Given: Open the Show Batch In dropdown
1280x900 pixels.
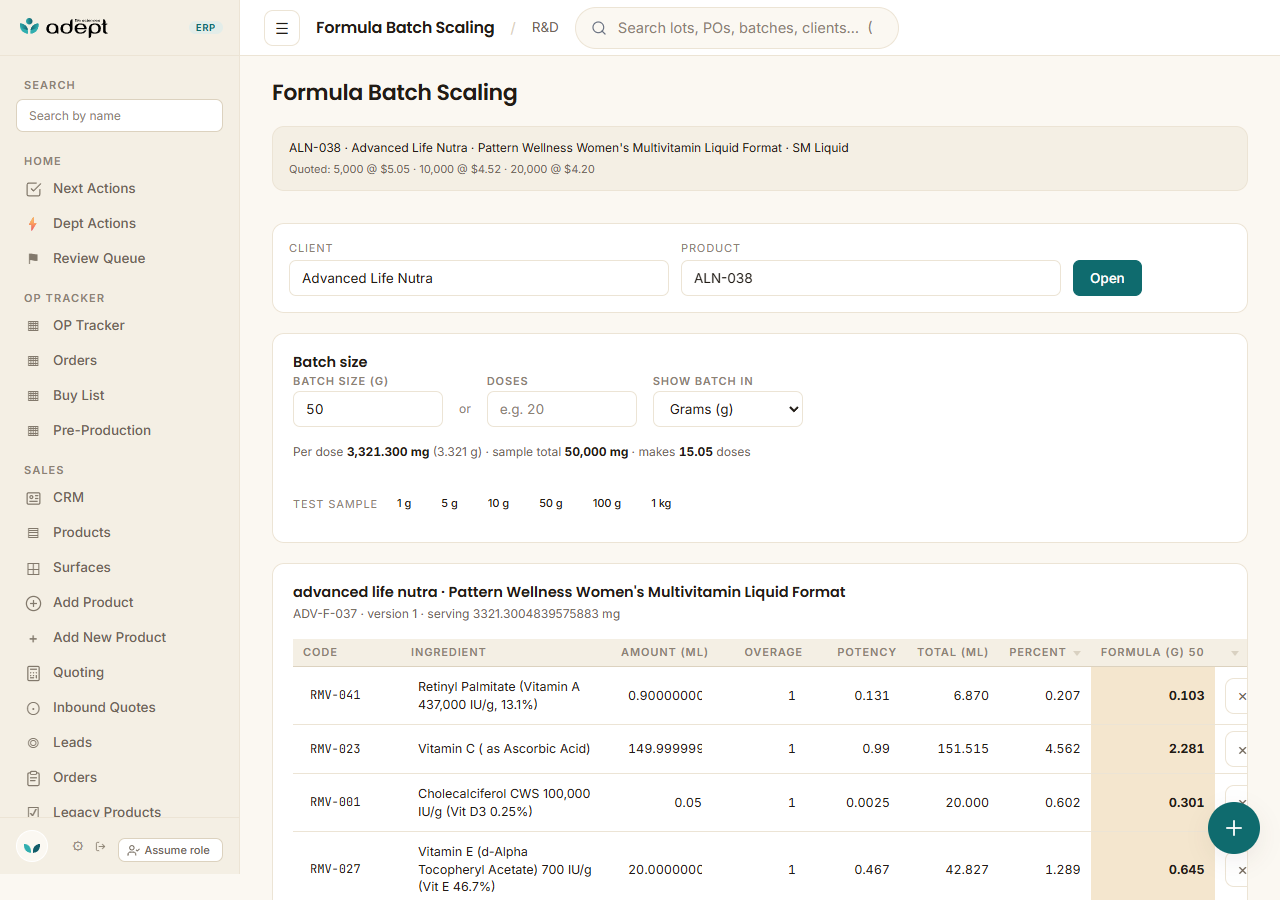Looking at the screenshot, I should (x=728, y=409).
